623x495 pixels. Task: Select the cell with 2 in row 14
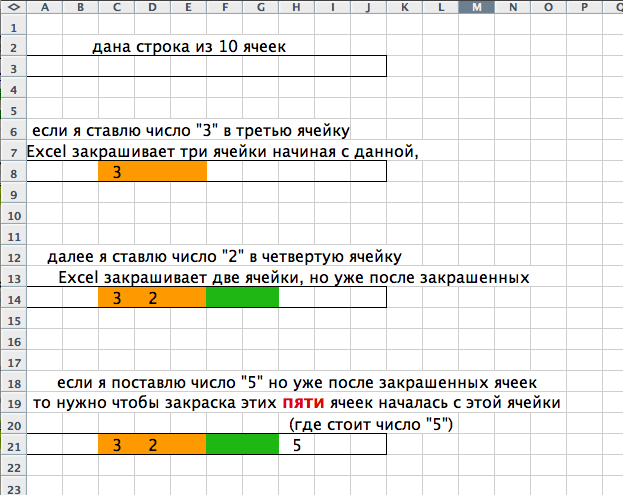[x=153, y=298]
